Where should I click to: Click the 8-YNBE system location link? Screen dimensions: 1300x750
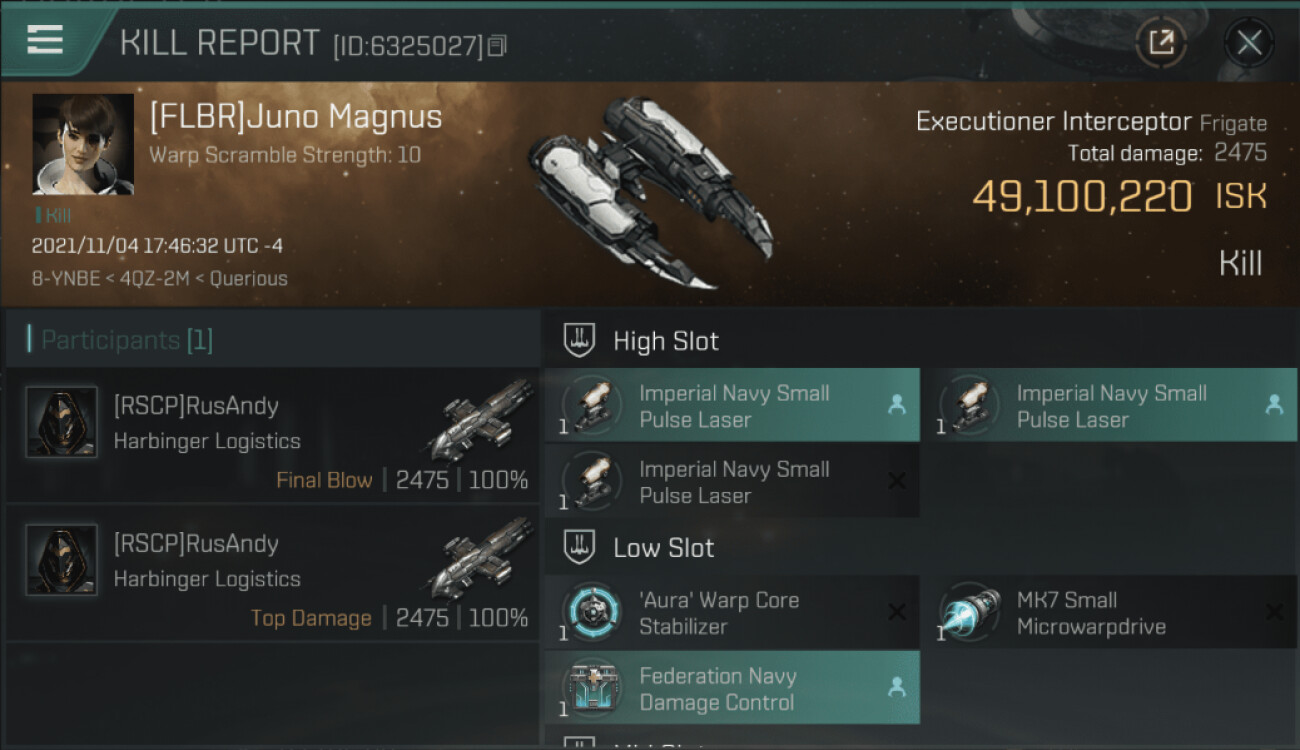click(x=65, y=279)
